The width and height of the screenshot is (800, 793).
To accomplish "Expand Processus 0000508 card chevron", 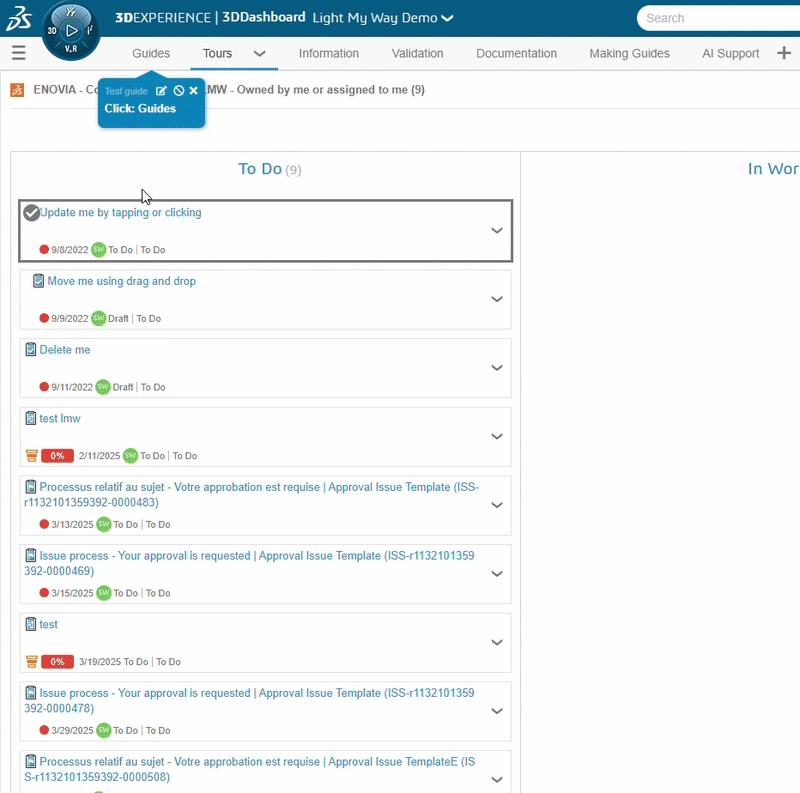I will click(x=497, y=780).
